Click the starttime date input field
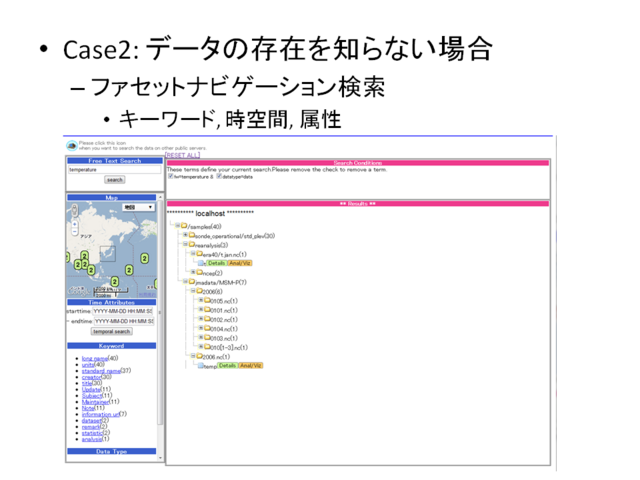This screenshot has width=640, height=480. pyautogui.click(x=123, y=310)
